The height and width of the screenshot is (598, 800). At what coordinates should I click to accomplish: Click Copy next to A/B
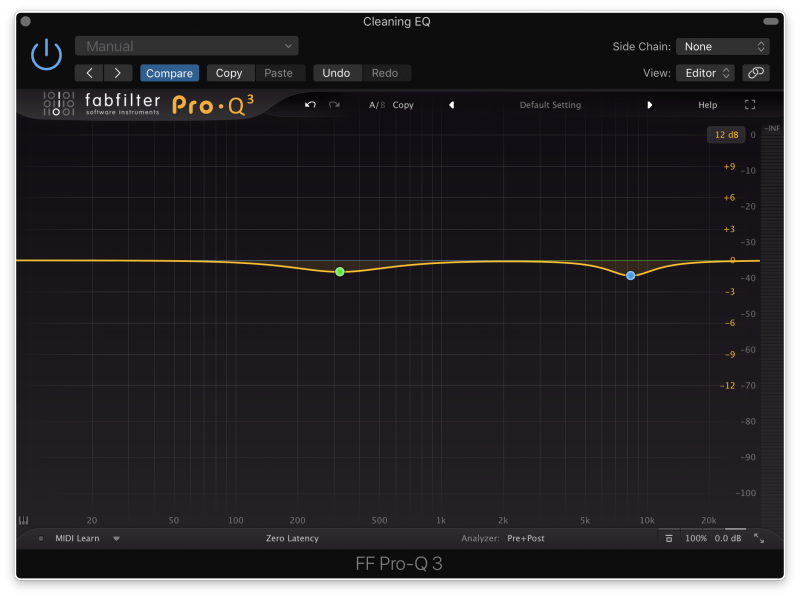tap(403, 105)
